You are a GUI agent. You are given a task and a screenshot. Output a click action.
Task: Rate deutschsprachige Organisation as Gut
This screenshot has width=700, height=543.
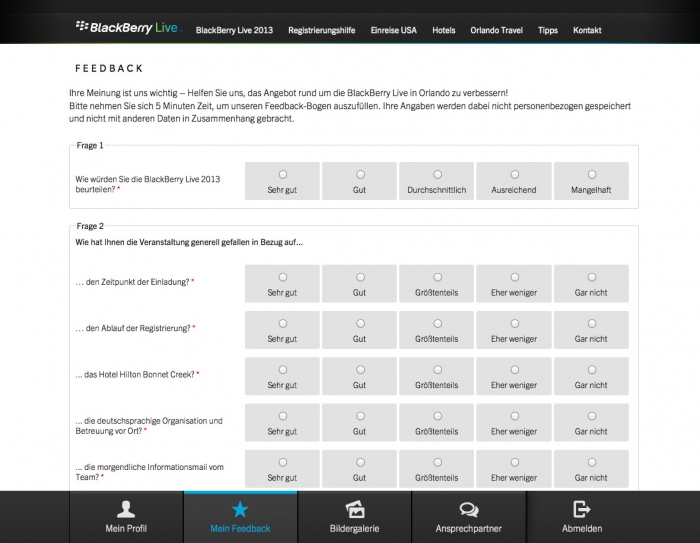pos(360,416)
